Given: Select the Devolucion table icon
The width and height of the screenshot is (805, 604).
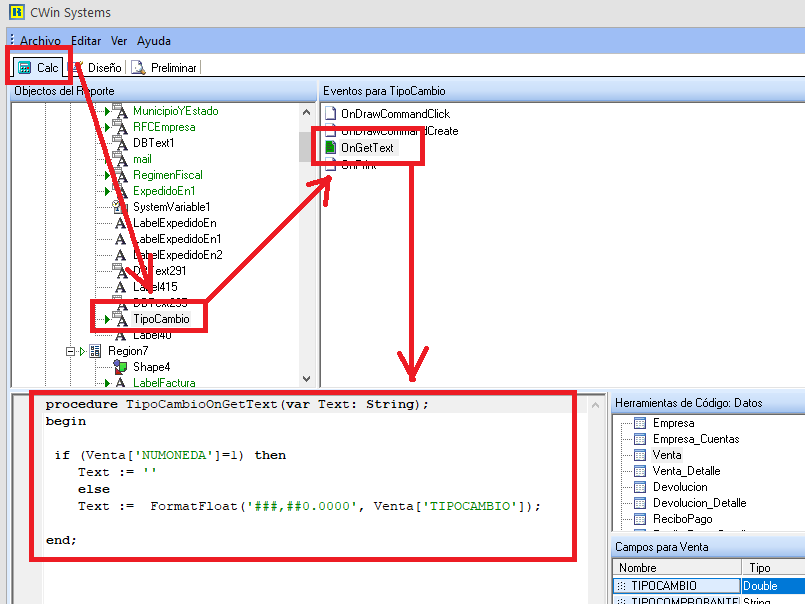Looking at the screenshot, I should click(x=640, y=487).
